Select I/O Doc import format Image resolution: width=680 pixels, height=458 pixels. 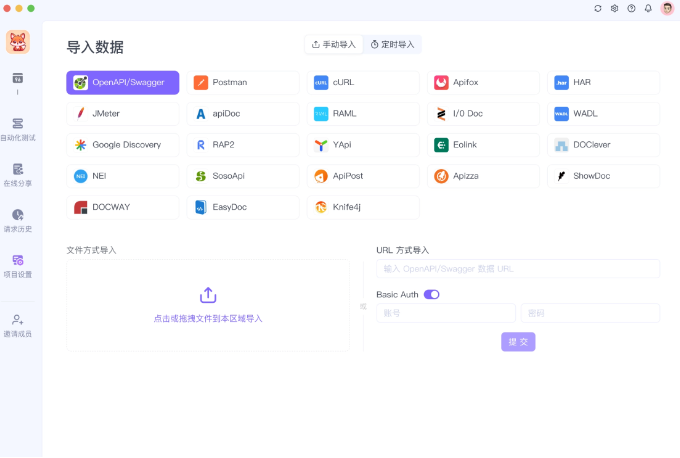click(x=483, y=114)
